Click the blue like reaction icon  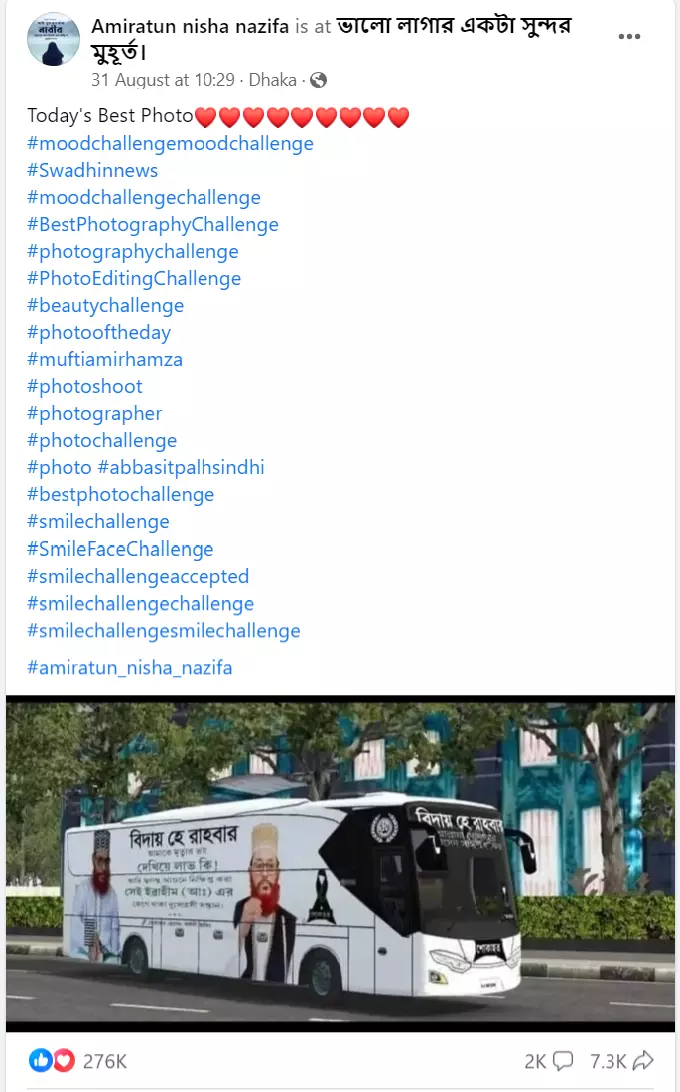[40, 1061]
